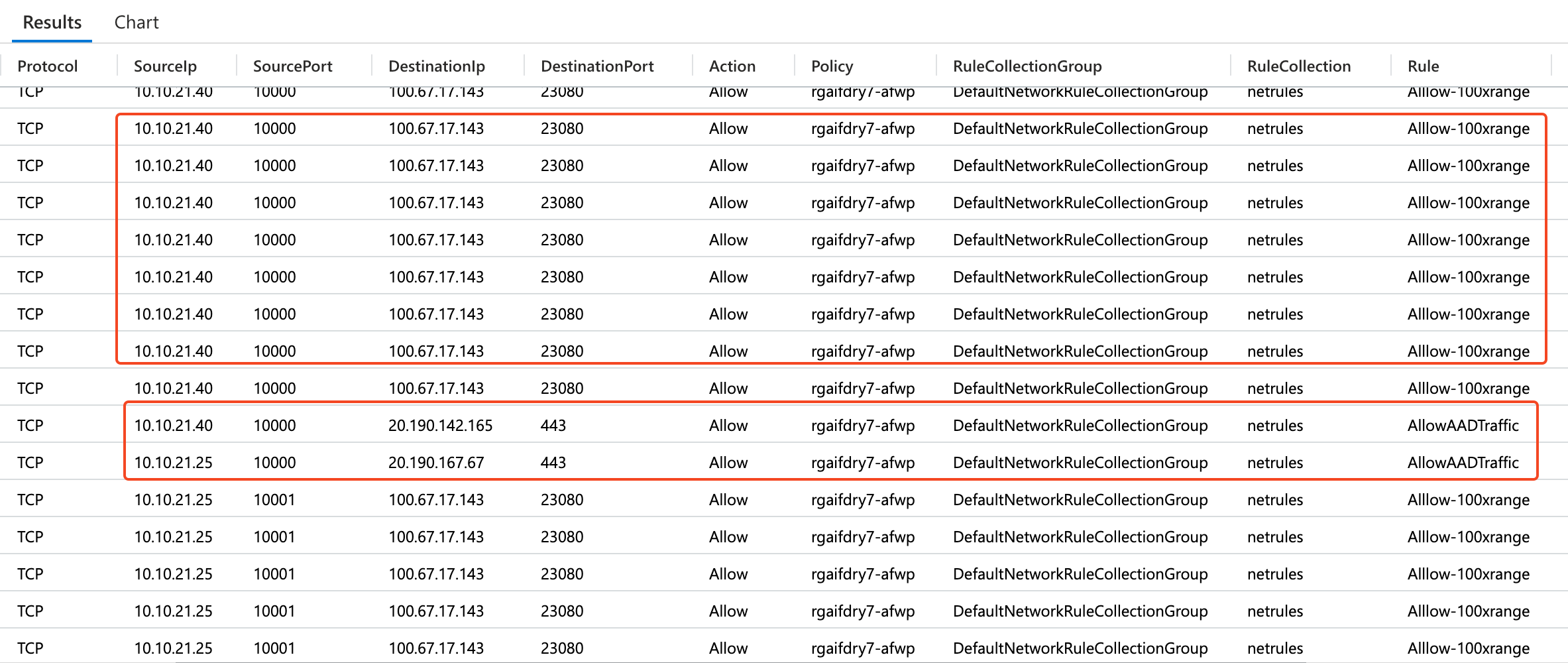Viewport: 1568px width, 663px height.
Task: Select destination IP 20.190.167.67 cell
Action: point(435,463)
